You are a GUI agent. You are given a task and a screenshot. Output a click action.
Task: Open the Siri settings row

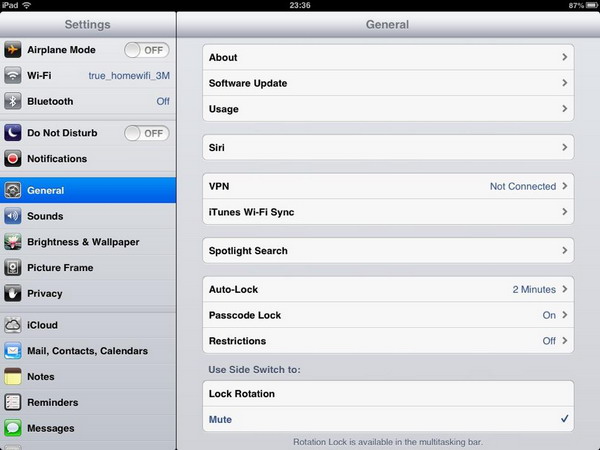[x=388, y=147]
